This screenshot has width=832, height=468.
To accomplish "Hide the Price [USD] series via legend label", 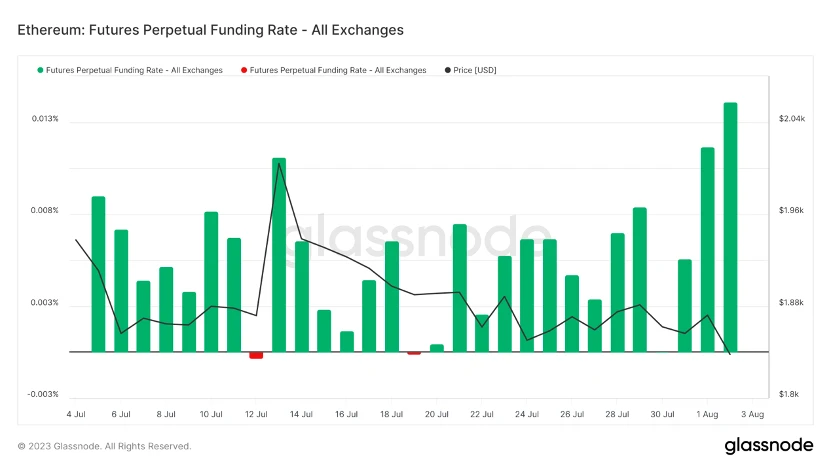I will (x=476, y=70).
